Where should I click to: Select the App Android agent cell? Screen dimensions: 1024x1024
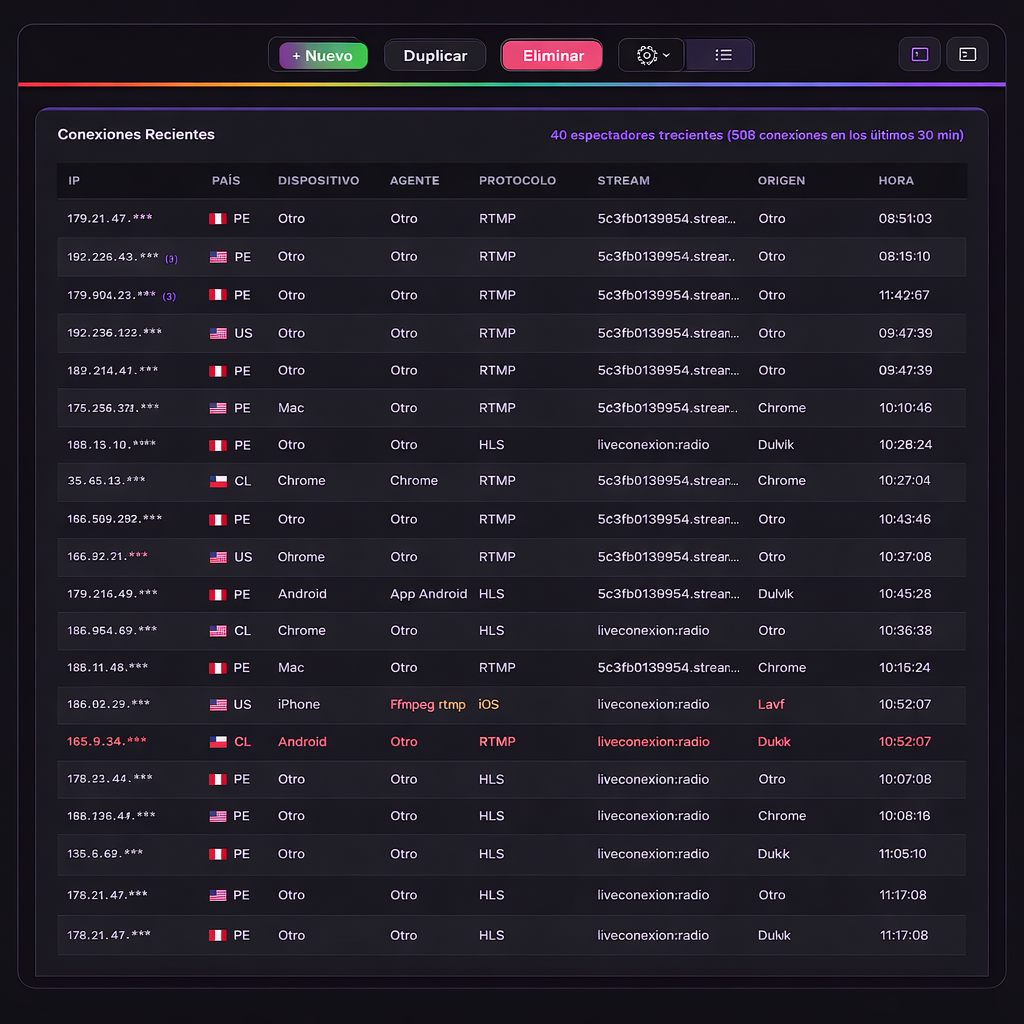tap(428, 594)
